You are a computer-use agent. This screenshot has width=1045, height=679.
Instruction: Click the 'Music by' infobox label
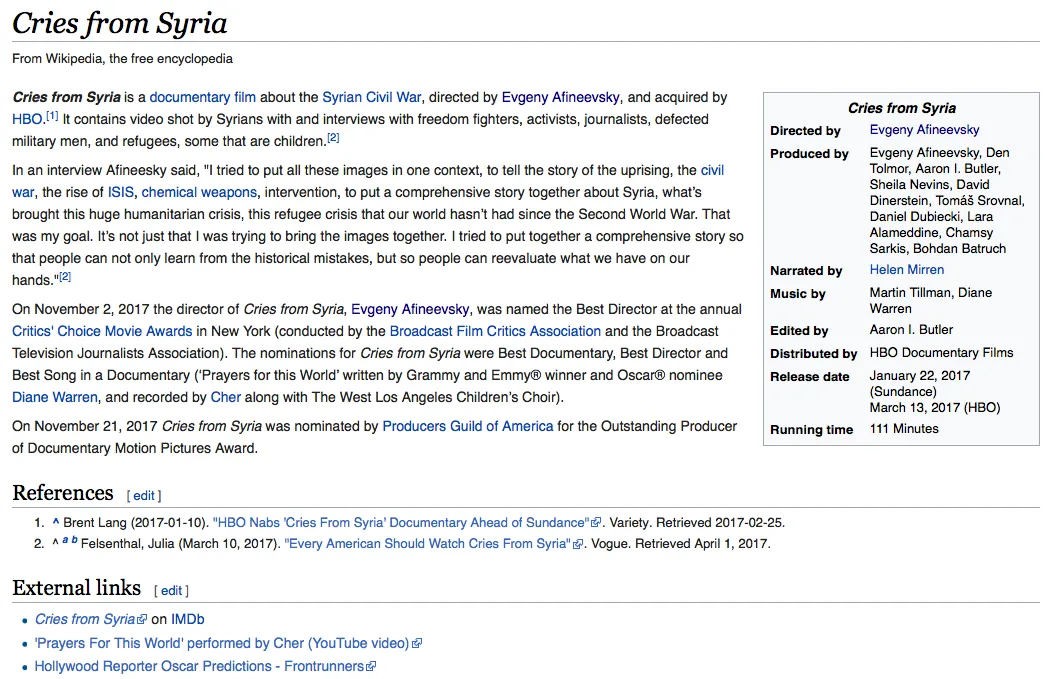click(798, 294)
